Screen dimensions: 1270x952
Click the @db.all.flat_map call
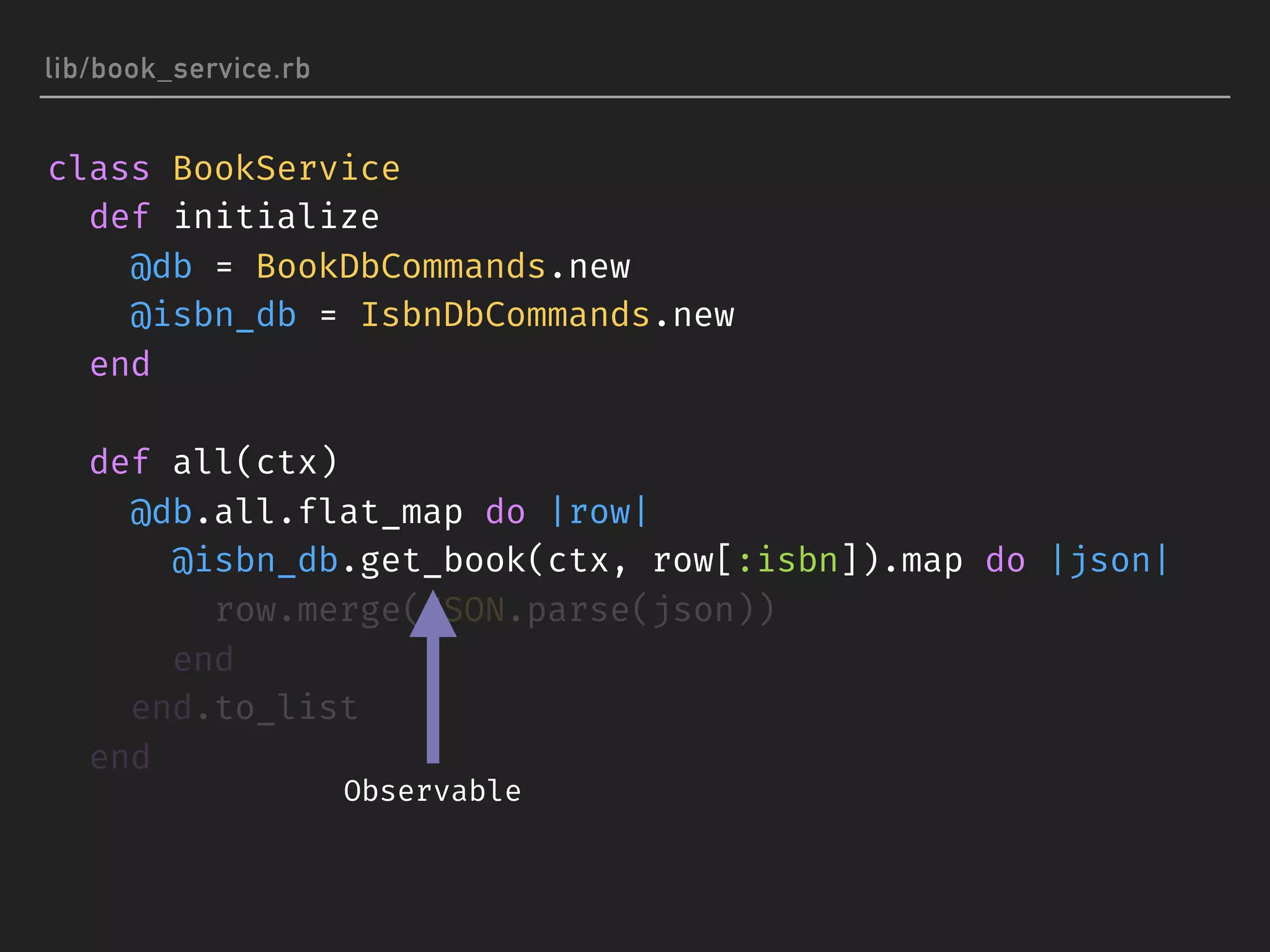coord(296,513)
